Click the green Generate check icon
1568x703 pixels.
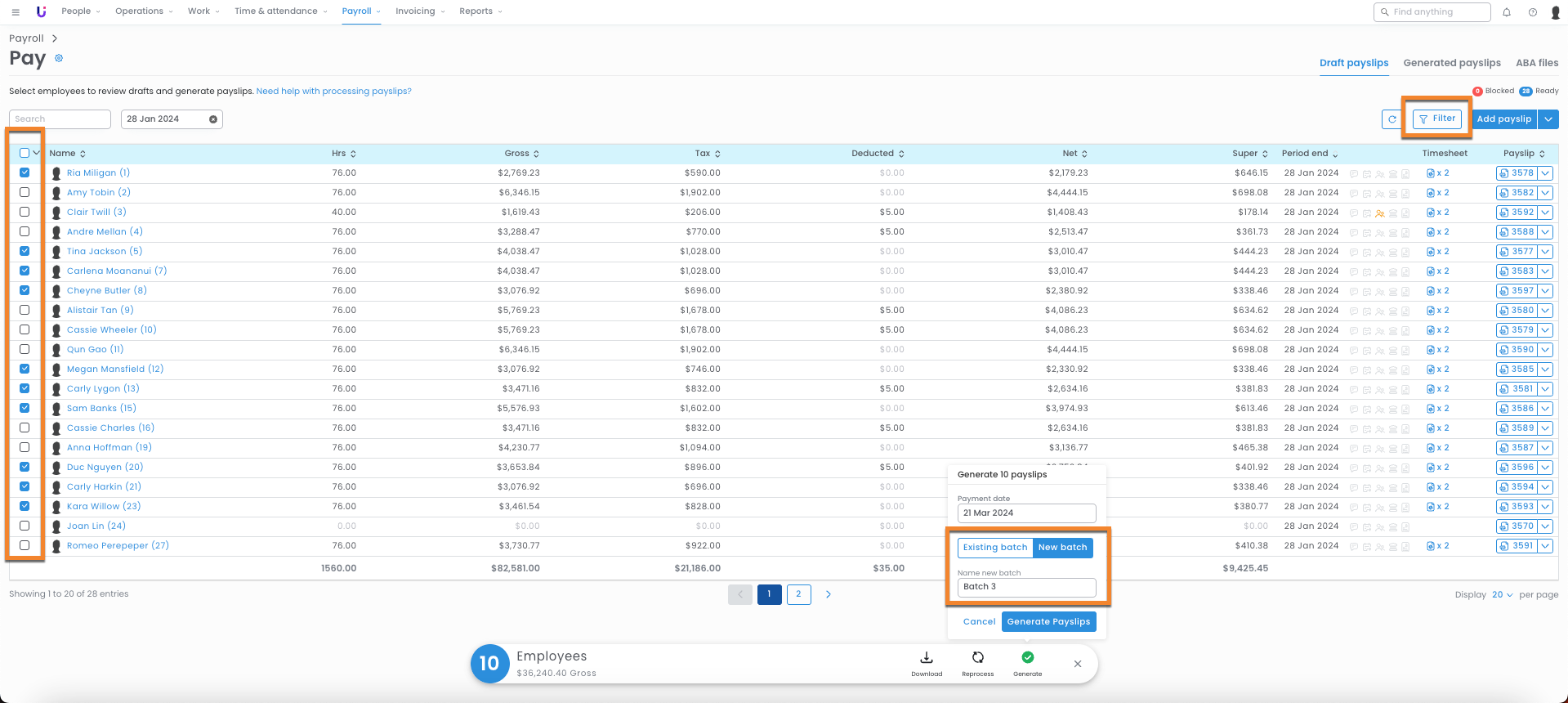tap(1027, 658)
